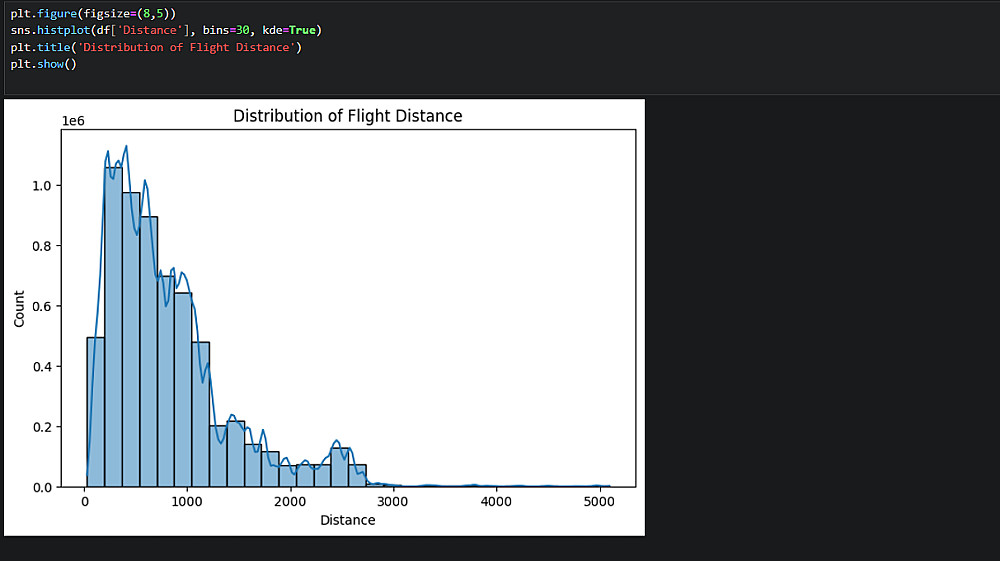This screenshot has height=561, width=1000.
Task: Click the chart title 'Distribution of Flight Distance'
Action: tap(347, 116)
